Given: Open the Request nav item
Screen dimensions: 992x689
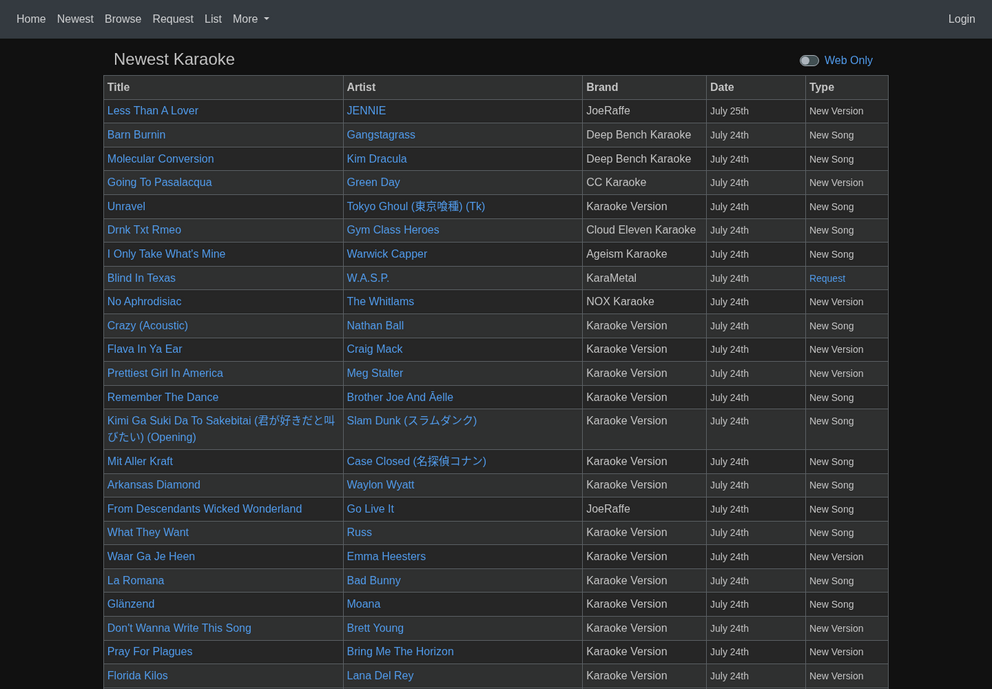Looking at the screenshot, I should (173, 19).
